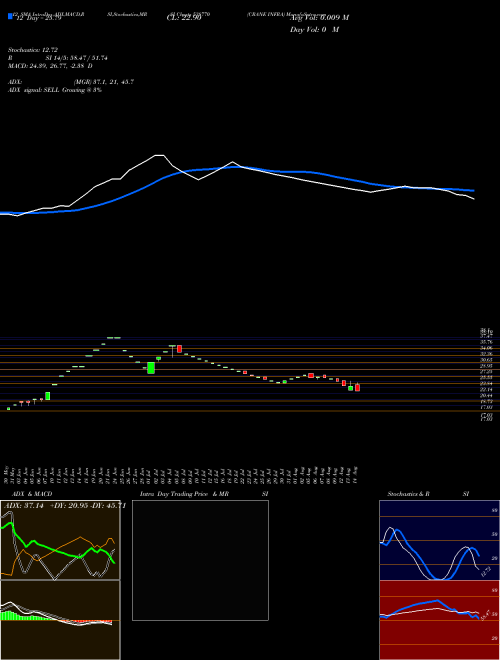Click the '30 May' date axis label
This screenshot has width=500, height=660.
pyautogui.click(x=6, y=474)
